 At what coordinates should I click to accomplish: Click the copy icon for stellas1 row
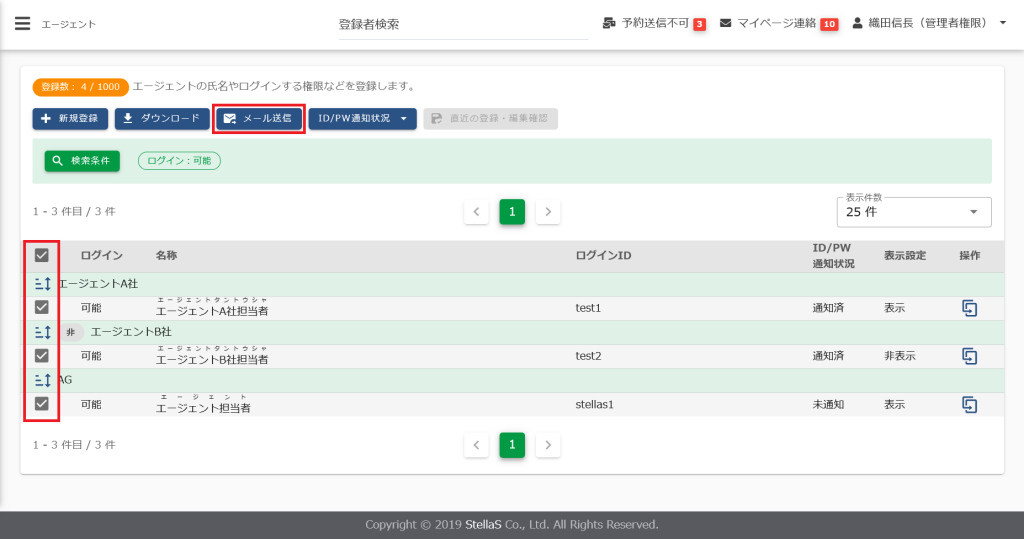969,404
